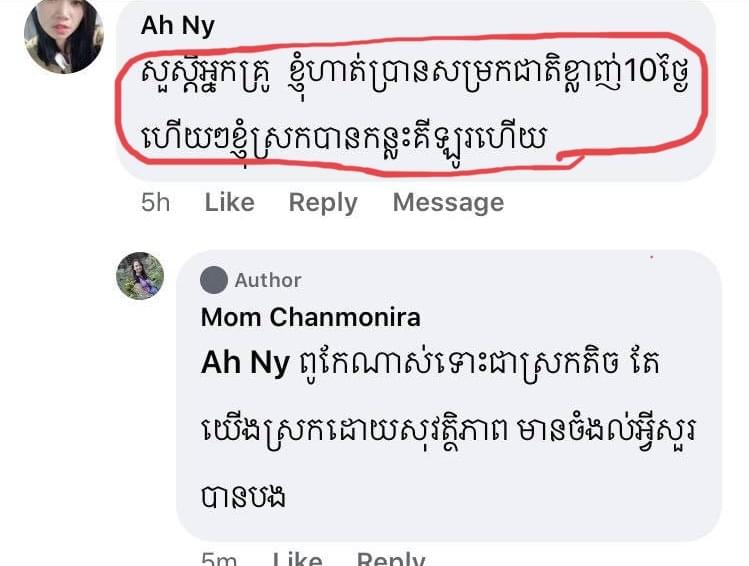Click the 5m timestamp
The image size is (749, 566).
pyautogui.click(x=219, y=560)
